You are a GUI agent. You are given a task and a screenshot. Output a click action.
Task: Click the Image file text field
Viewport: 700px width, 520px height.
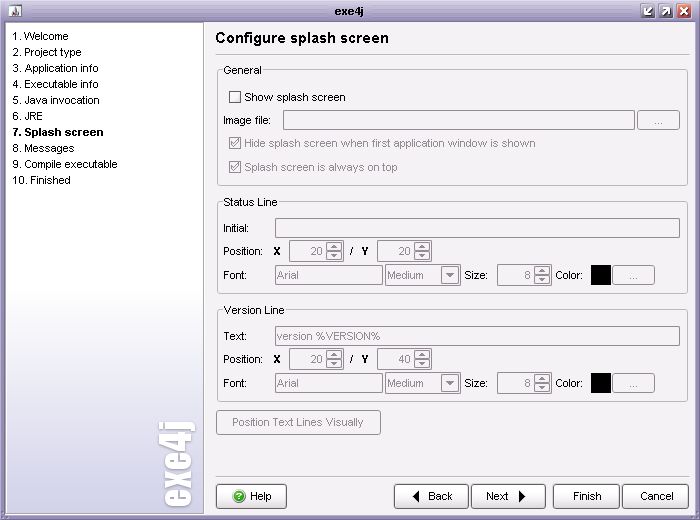pyautogui.click(x=458, y=121)
